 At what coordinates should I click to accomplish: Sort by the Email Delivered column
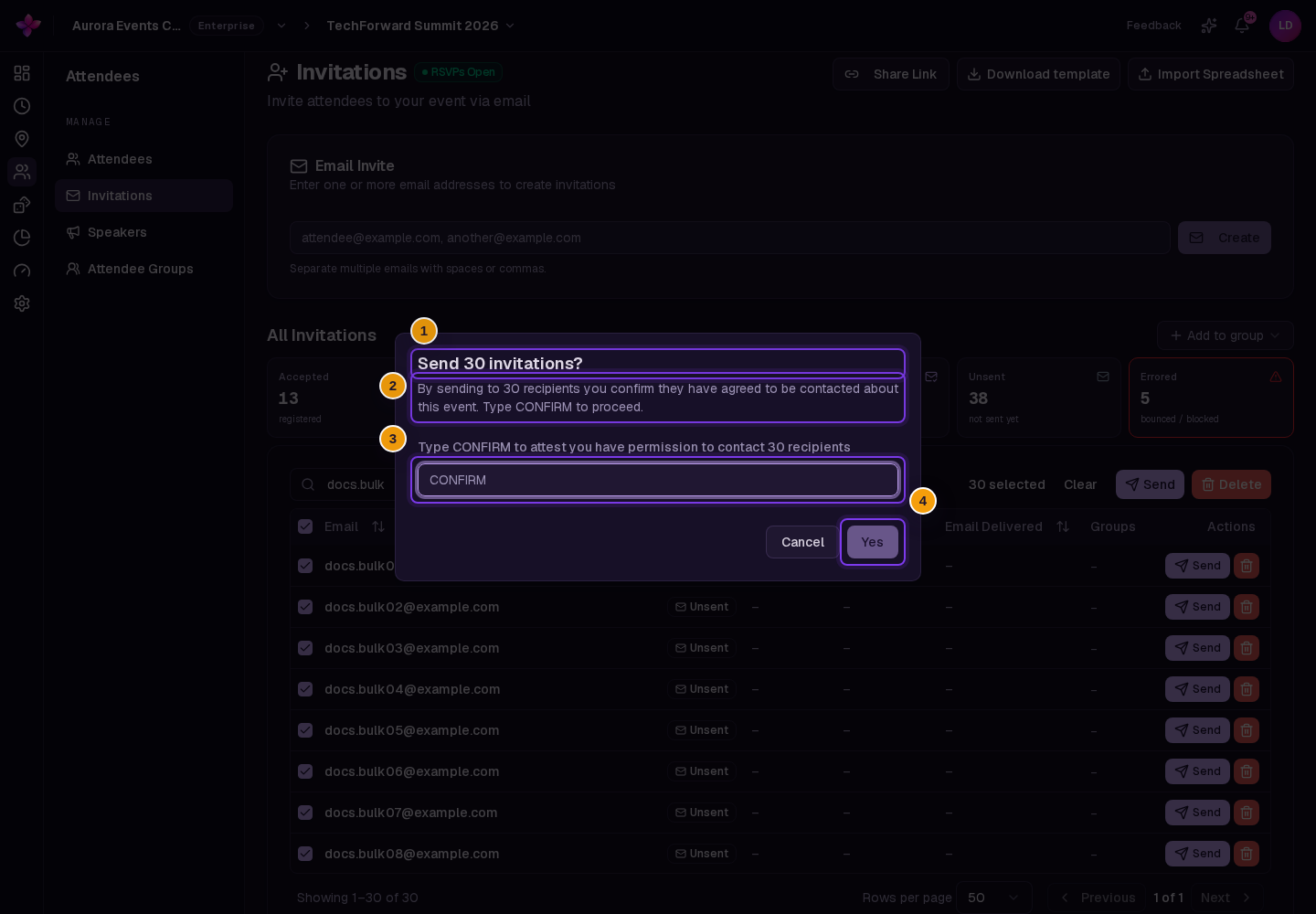click(1063, 526)
